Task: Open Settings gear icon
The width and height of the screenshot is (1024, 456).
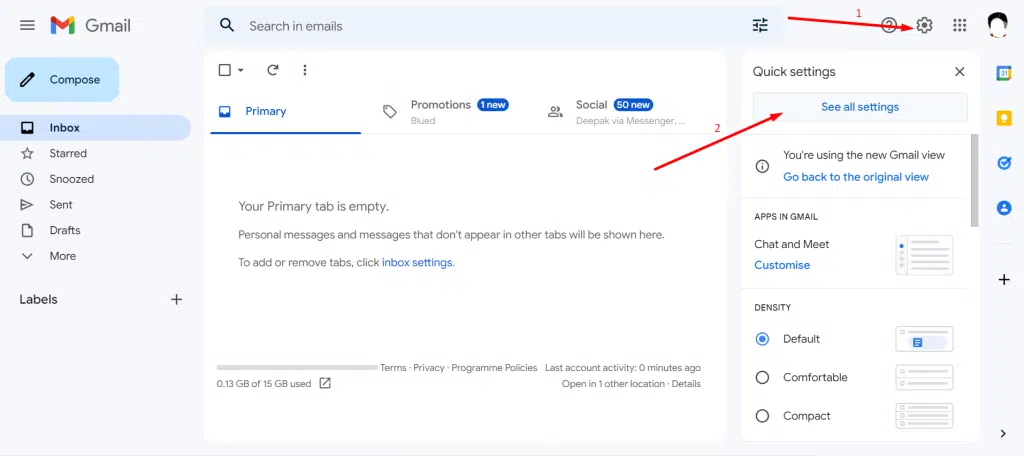Action: 924,25
